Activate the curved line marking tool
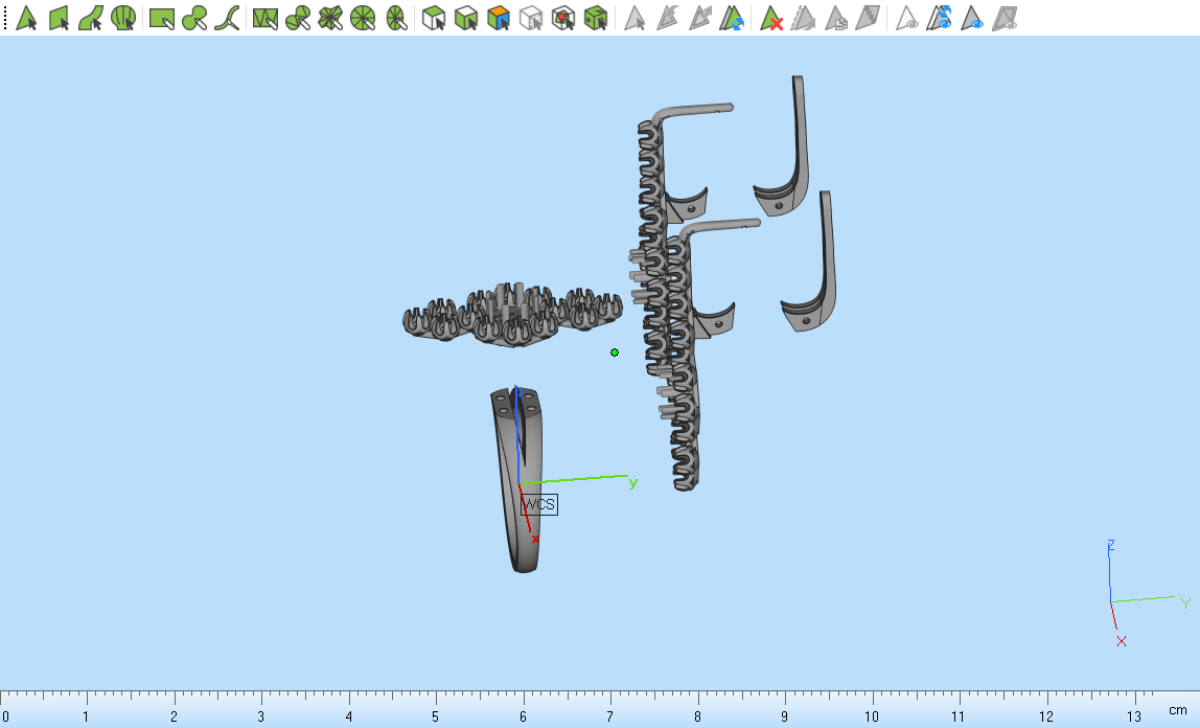 click(227, 17)
